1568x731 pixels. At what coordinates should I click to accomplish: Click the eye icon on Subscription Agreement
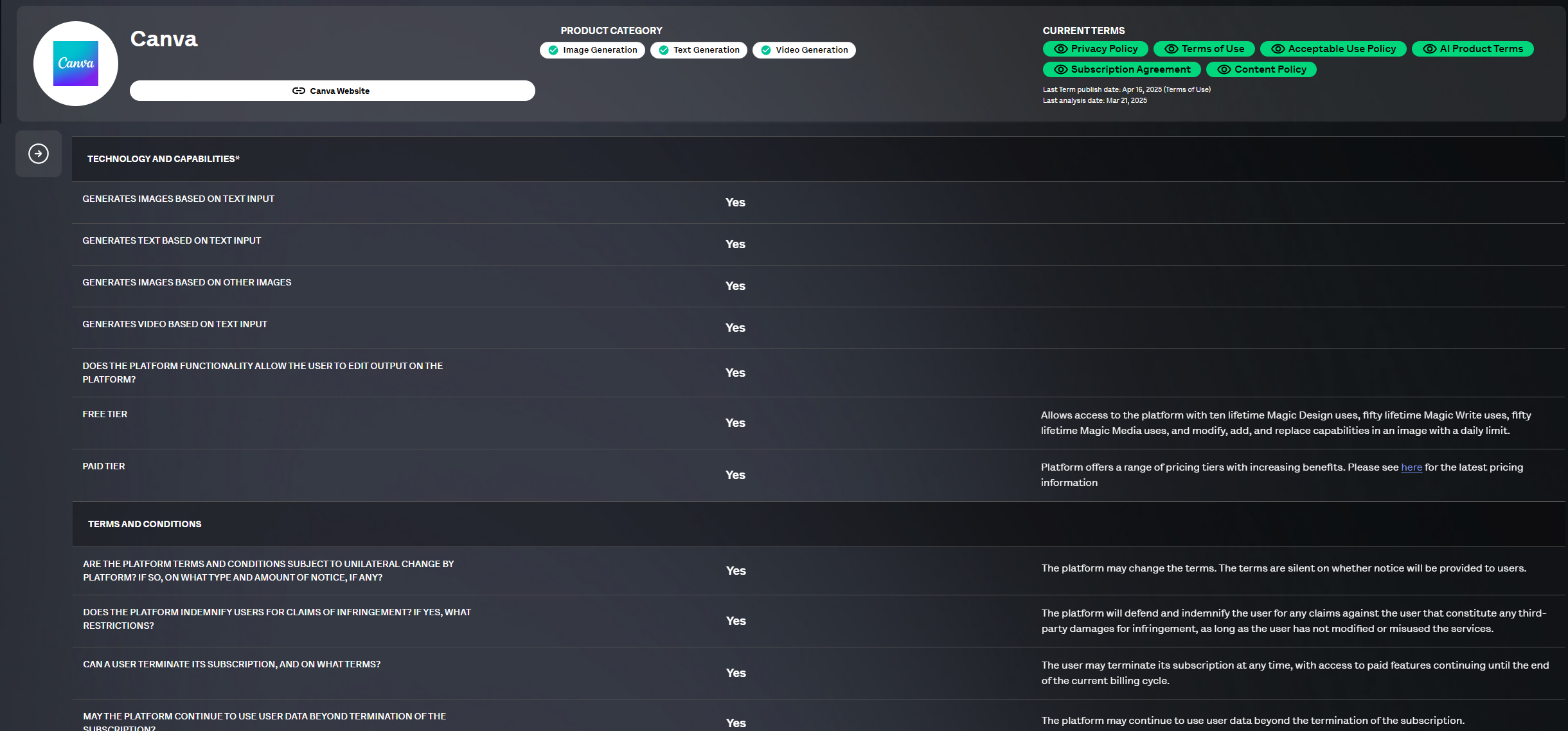1061,69
